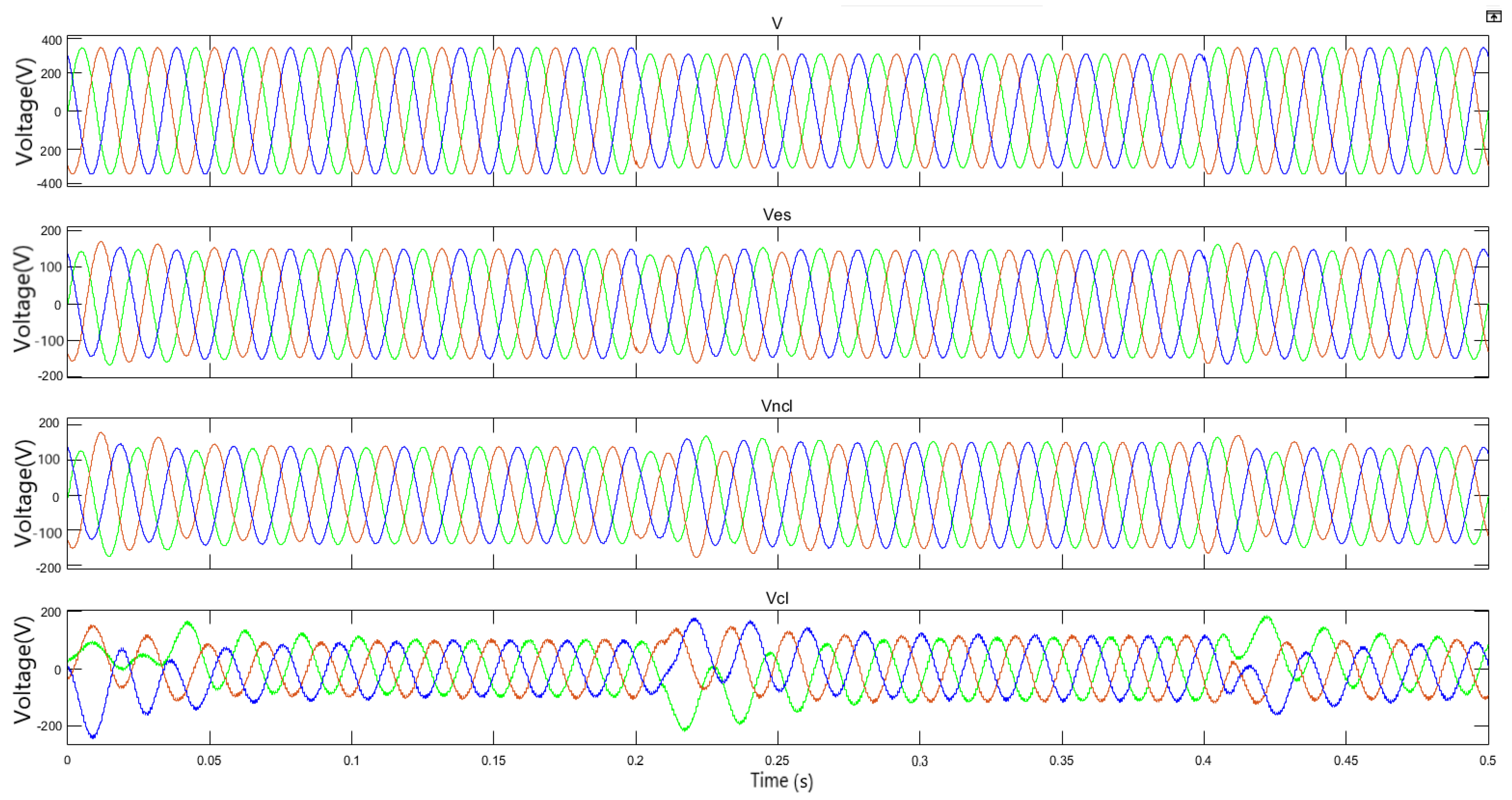The width and height of the screenshot is (1512, 800).
Task: Click the 'Ves' subplot title
Action: [x=777, y=215]
